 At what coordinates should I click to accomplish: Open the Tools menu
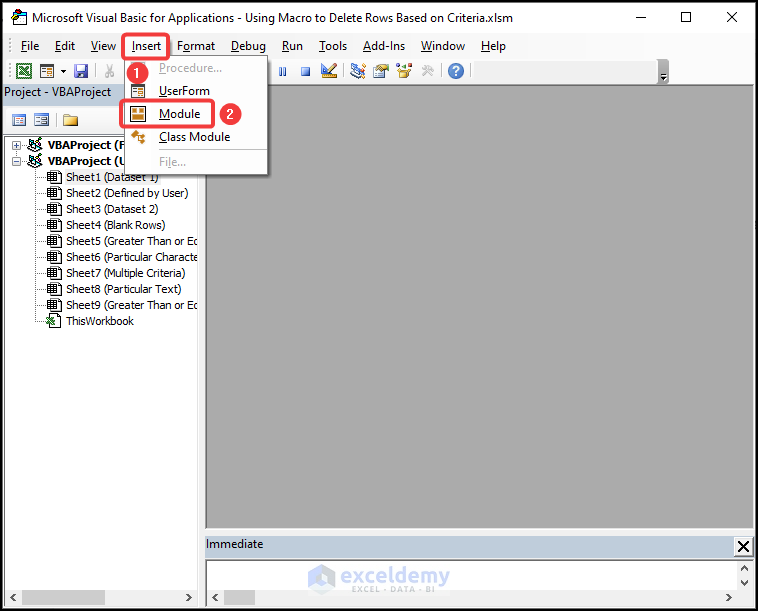[x=333, y=46]
